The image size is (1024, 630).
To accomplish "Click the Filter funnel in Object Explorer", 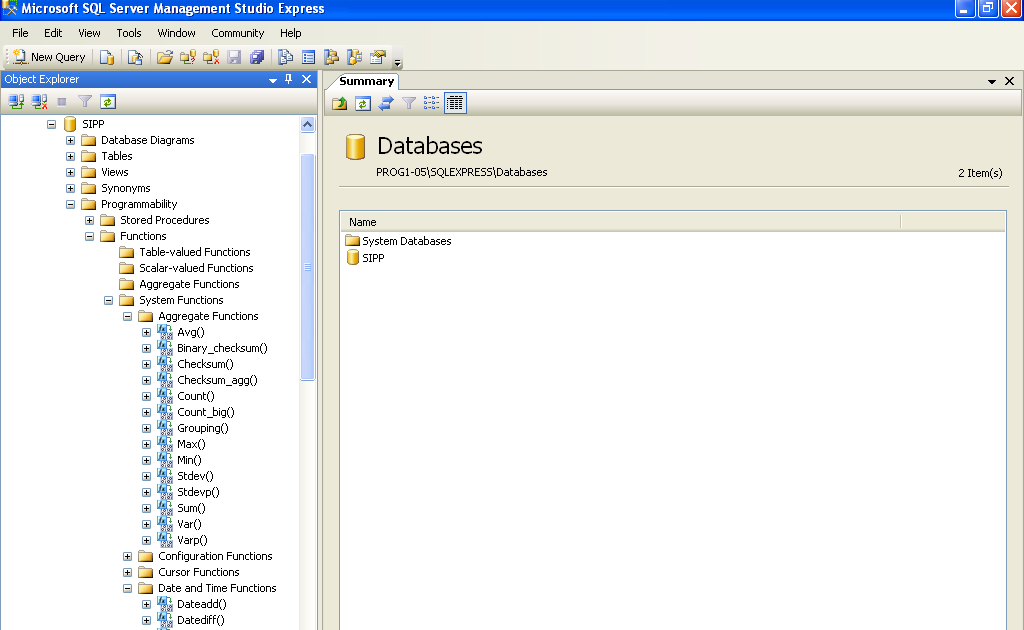I will coord(85,102).
